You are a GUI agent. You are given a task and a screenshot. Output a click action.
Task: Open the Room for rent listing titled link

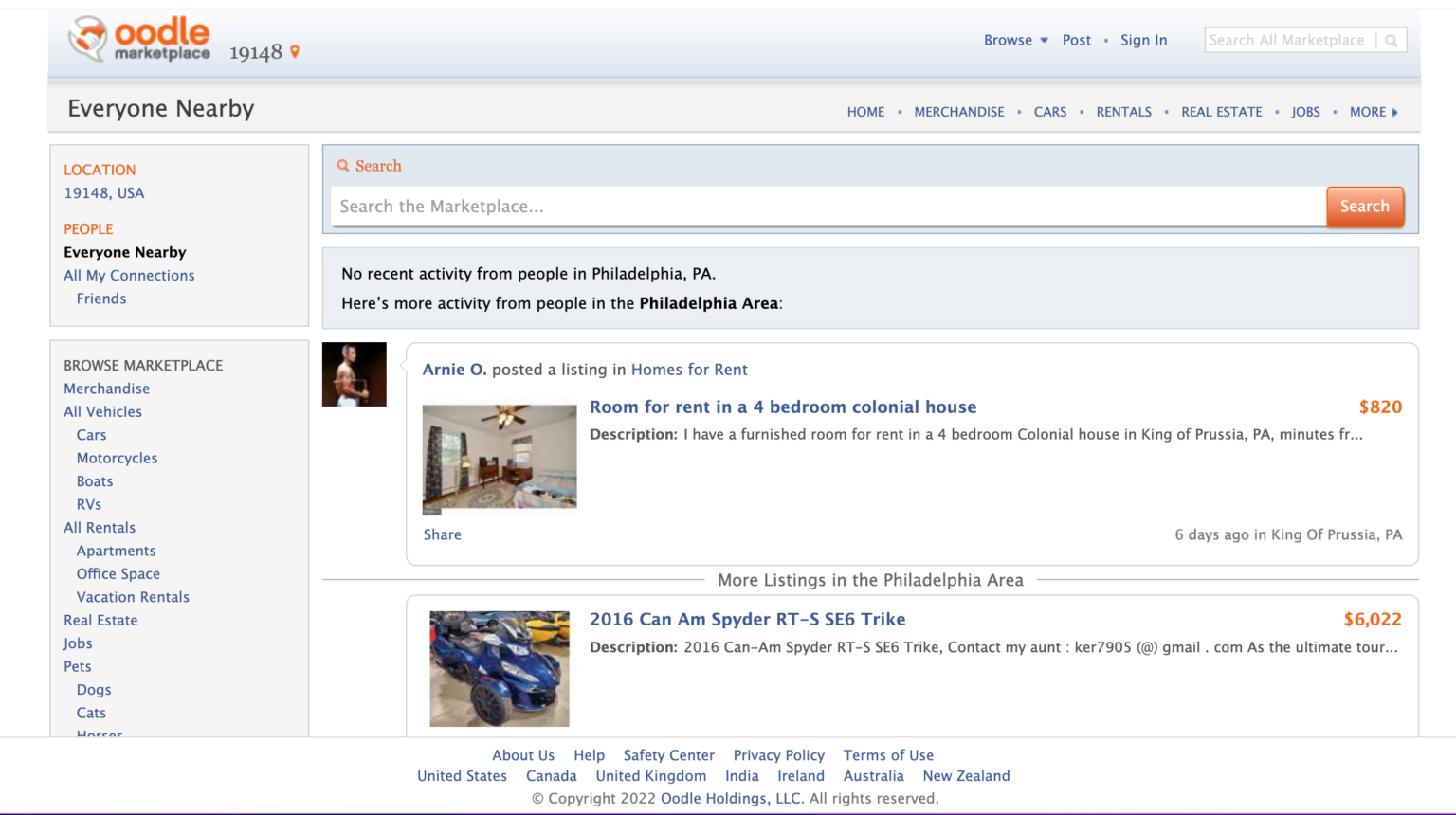782,407
